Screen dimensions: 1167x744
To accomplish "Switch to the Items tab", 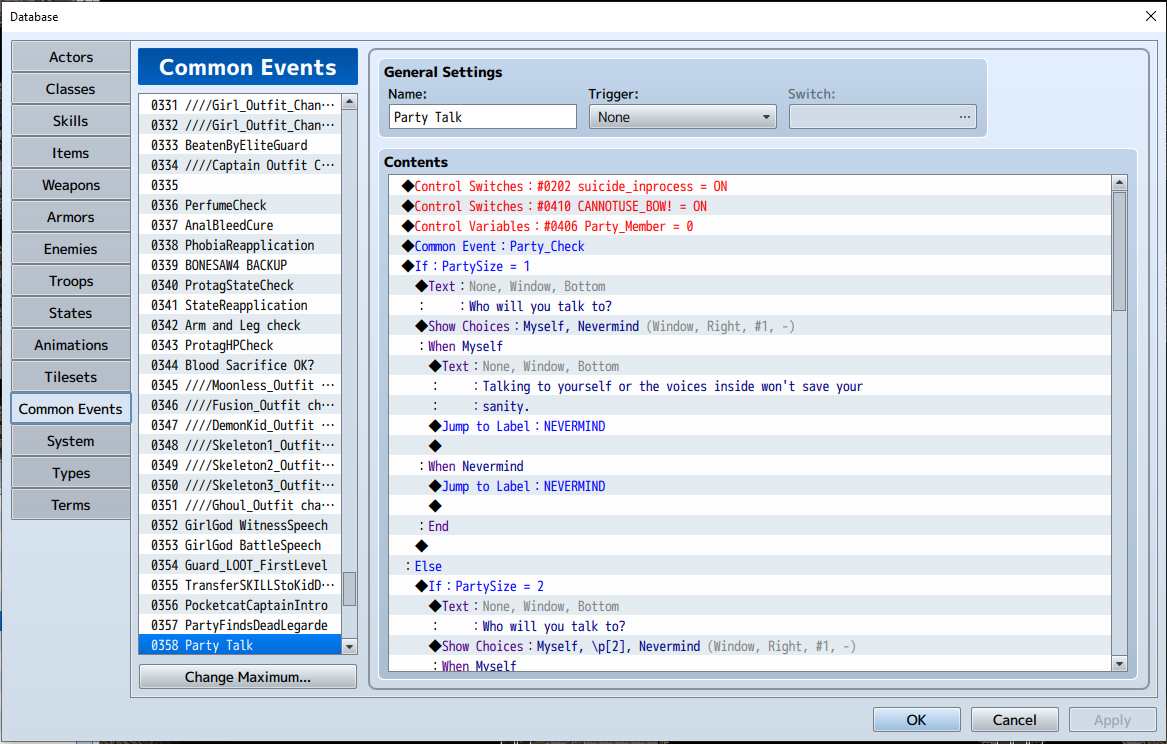I will click(x=71, y=153).
